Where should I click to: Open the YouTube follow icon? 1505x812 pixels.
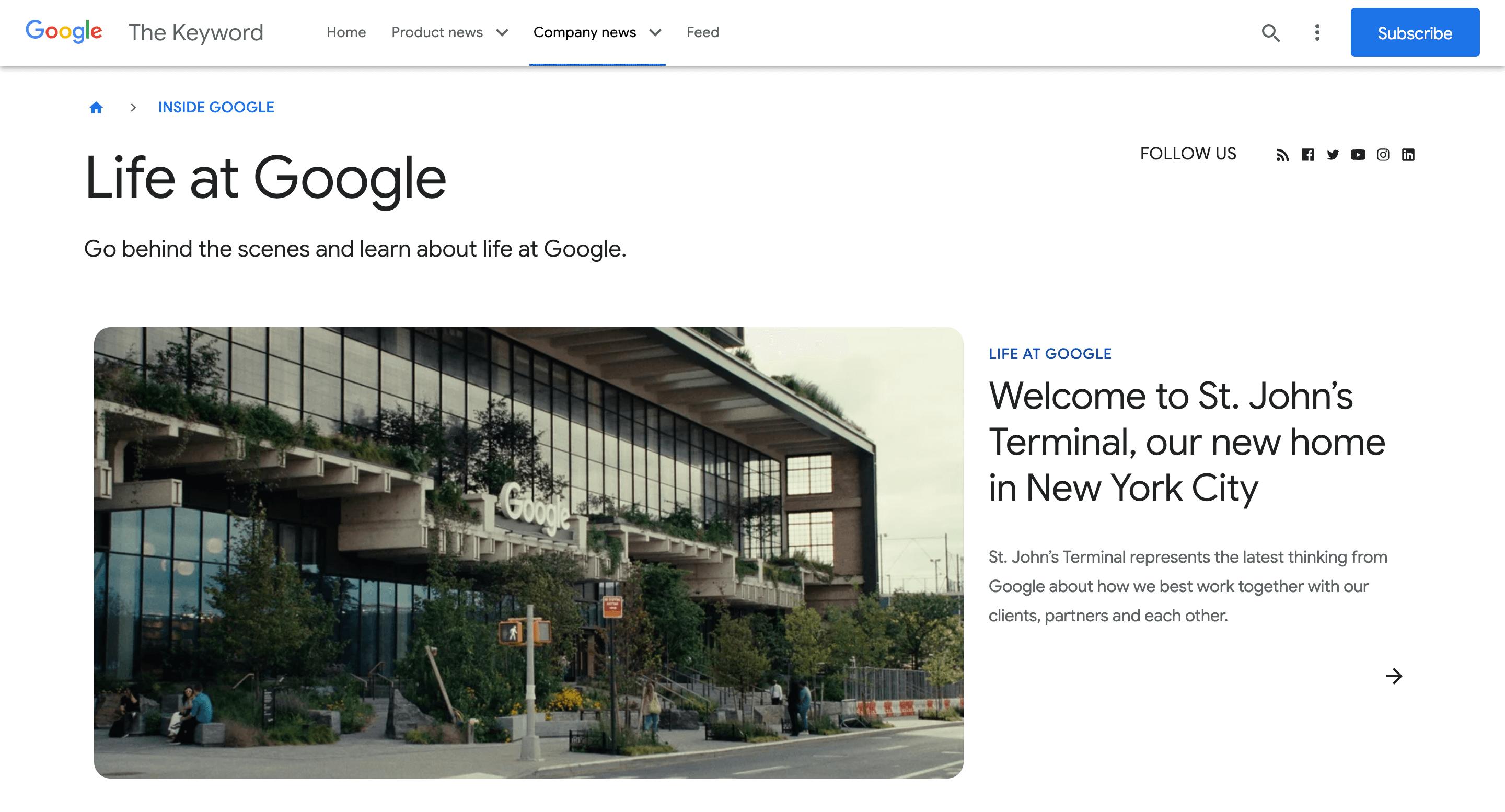1358,155
